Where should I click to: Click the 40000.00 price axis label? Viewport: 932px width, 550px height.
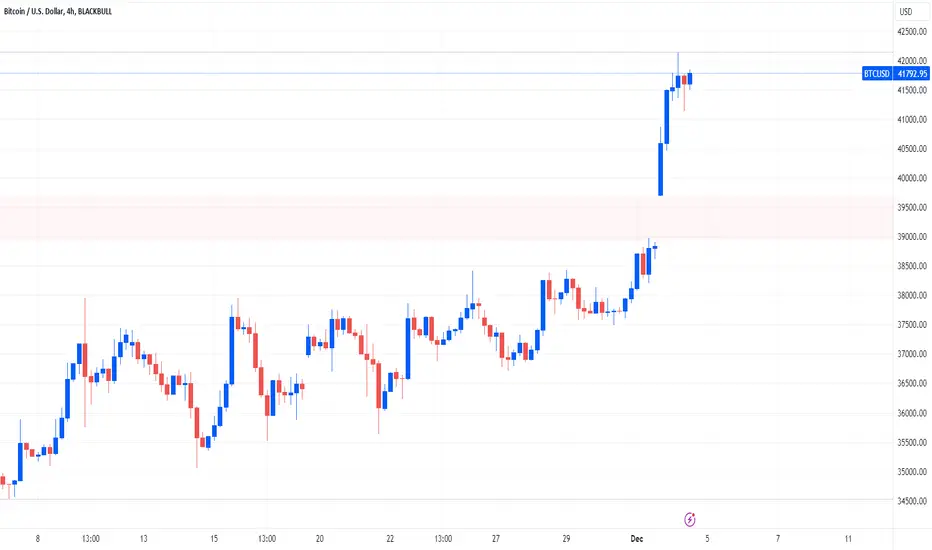tap(912, 178)
